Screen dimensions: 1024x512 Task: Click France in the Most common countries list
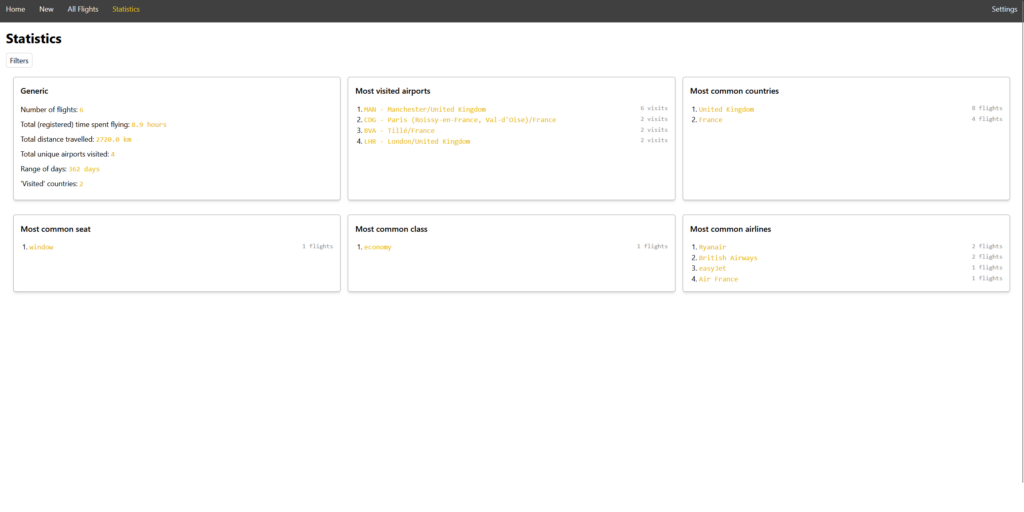click(x=711, y=120)
